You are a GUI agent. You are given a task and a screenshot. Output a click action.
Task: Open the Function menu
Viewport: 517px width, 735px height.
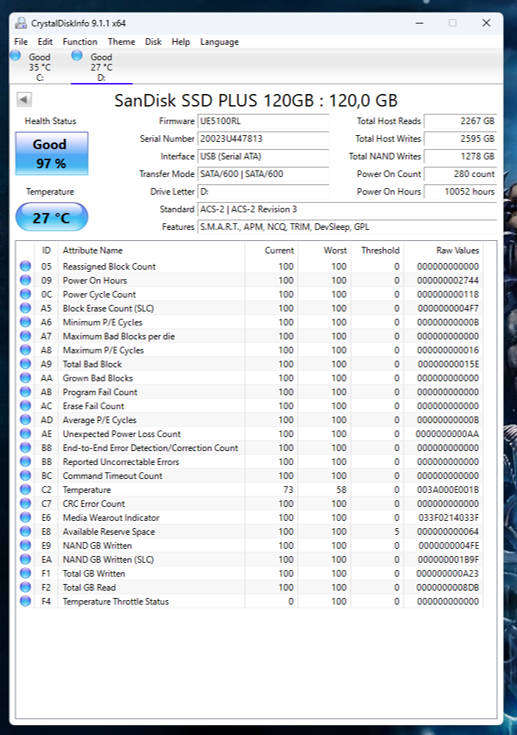(x=80, y=42)
